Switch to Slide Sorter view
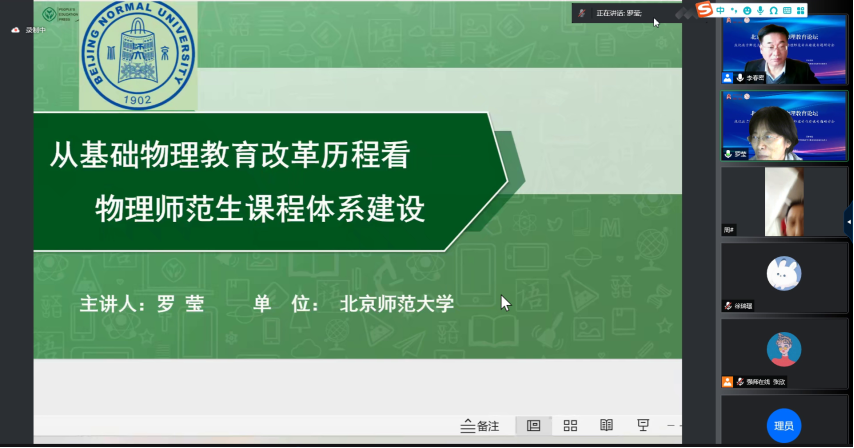Screen dimensions: 854x448 [570, 425]
